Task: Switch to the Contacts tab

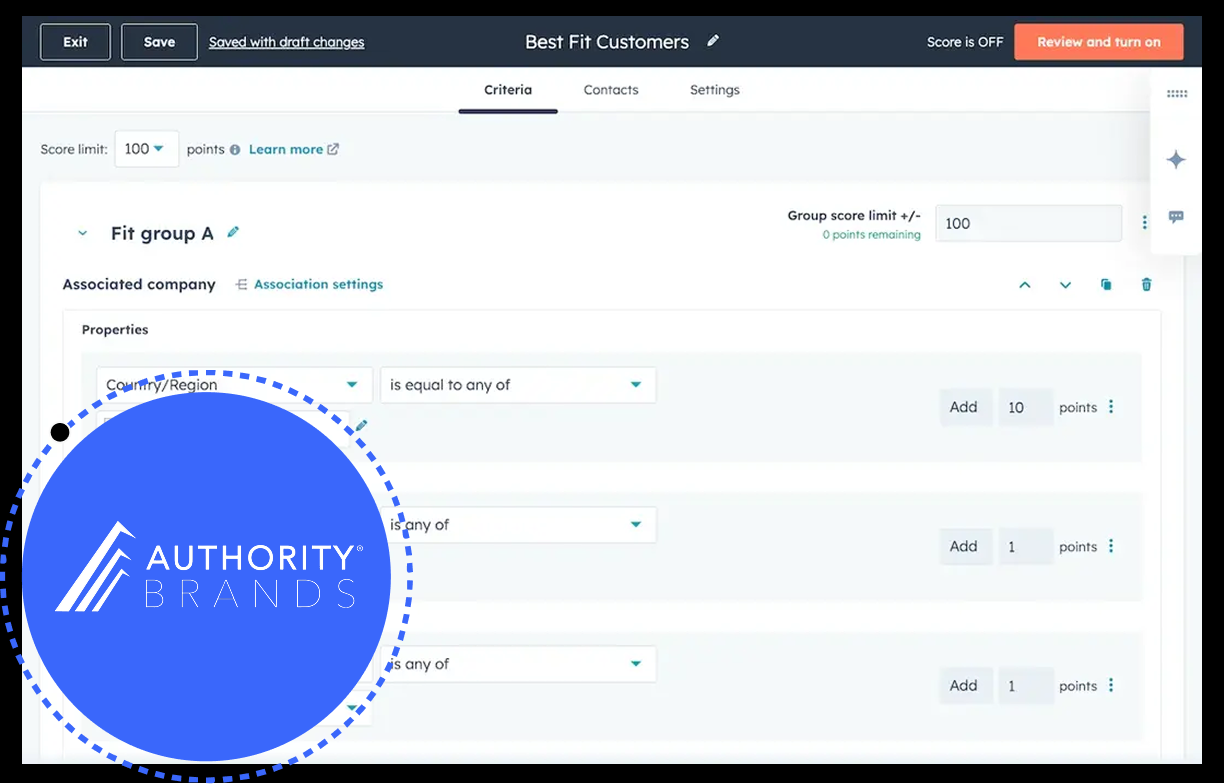Action: pyautogui.click(x=611, y=90)
